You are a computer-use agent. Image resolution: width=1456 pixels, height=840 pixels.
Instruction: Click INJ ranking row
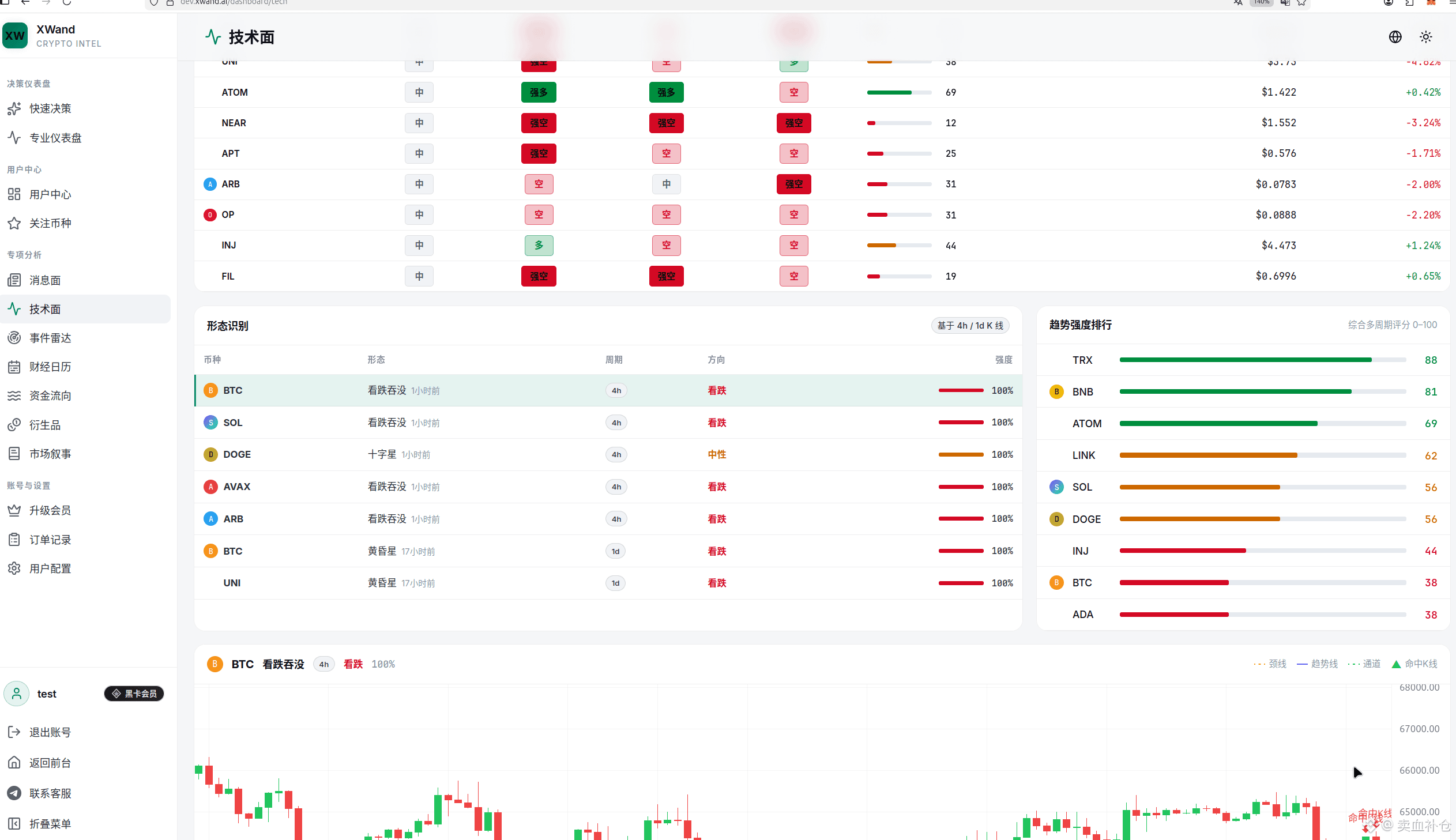coord(1243,551)
